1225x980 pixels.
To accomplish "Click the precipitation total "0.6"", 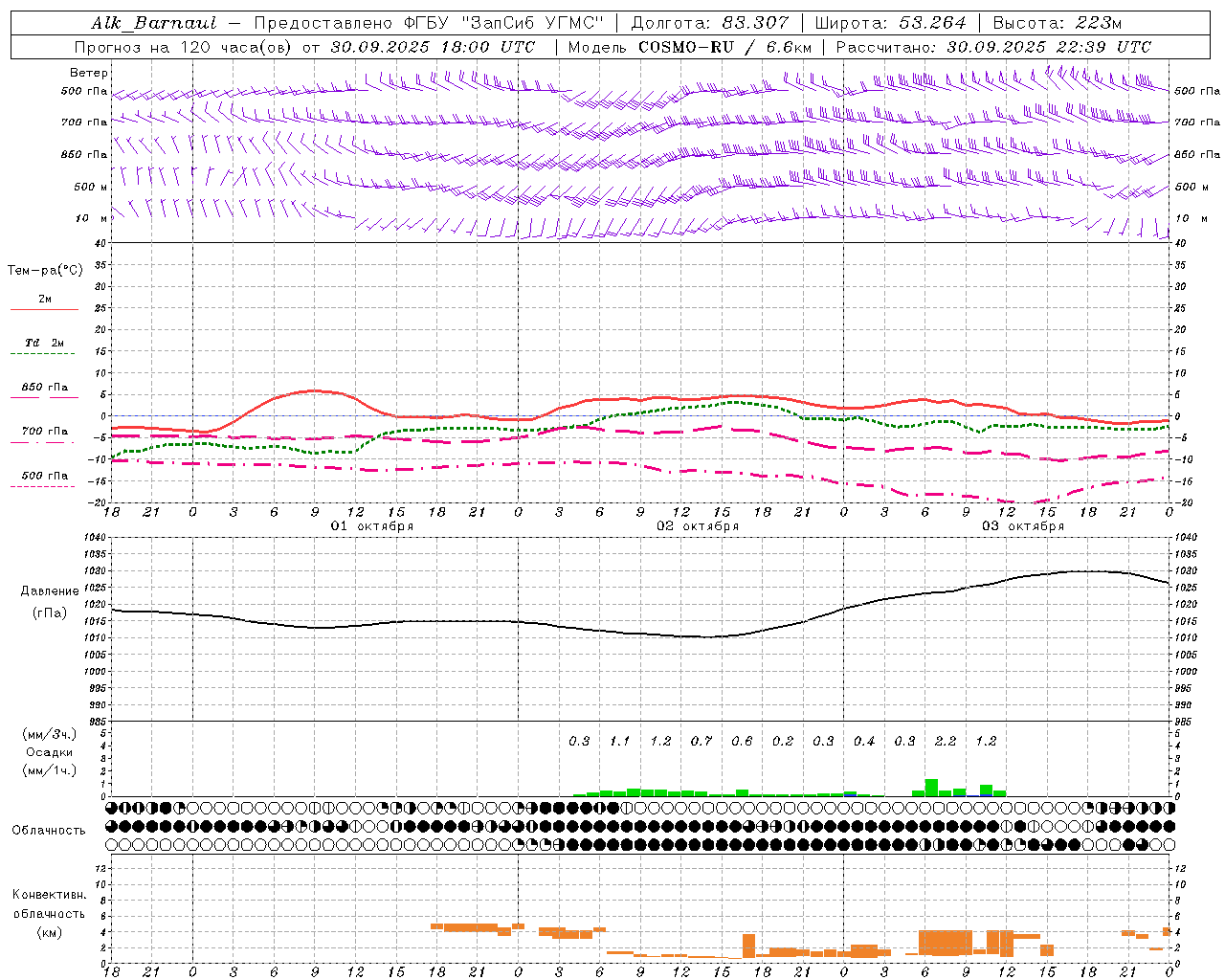I will click(x=742, y=741).
